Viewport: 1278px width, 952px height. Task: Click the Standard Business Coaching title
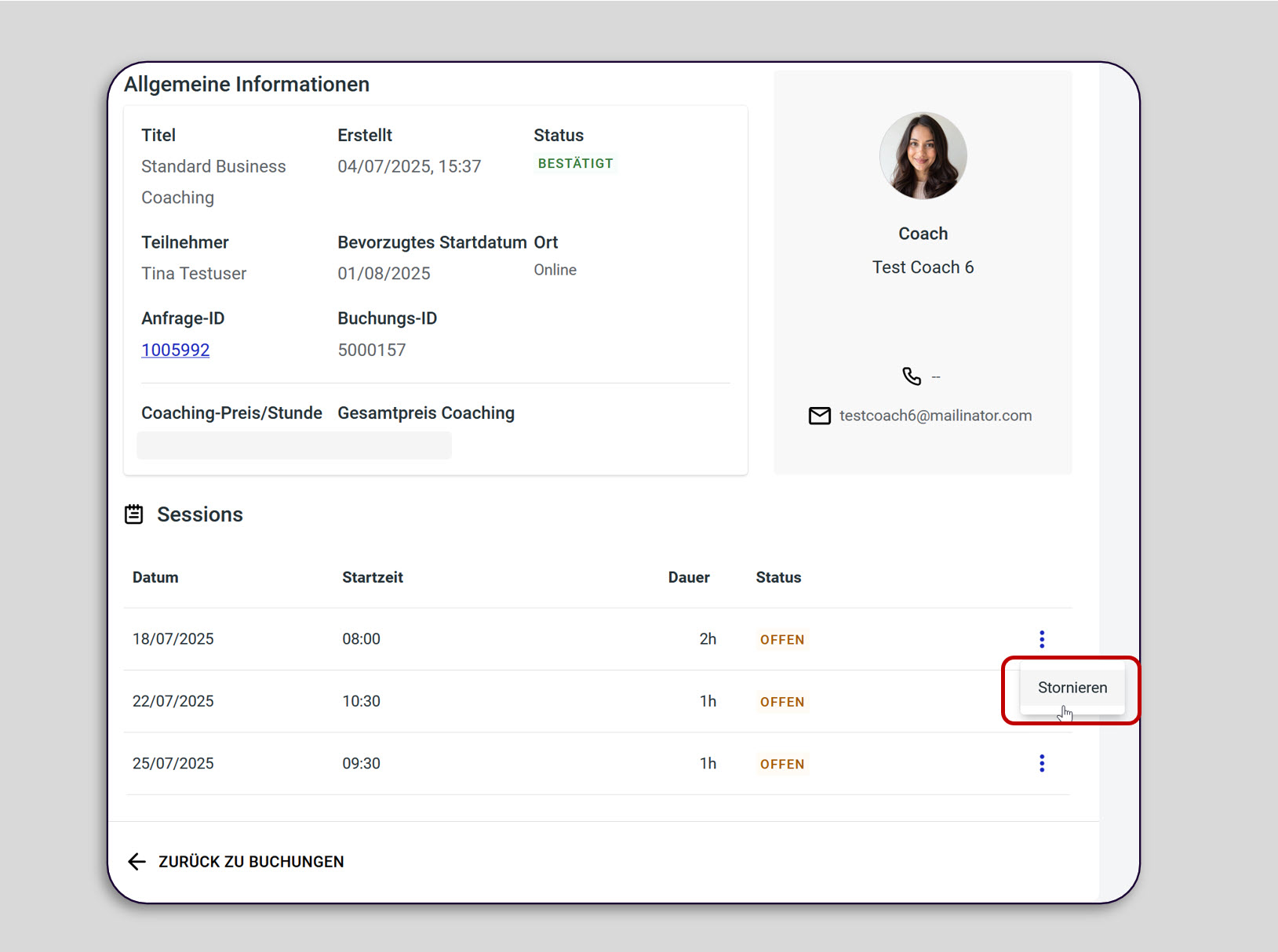click(213, 182)
